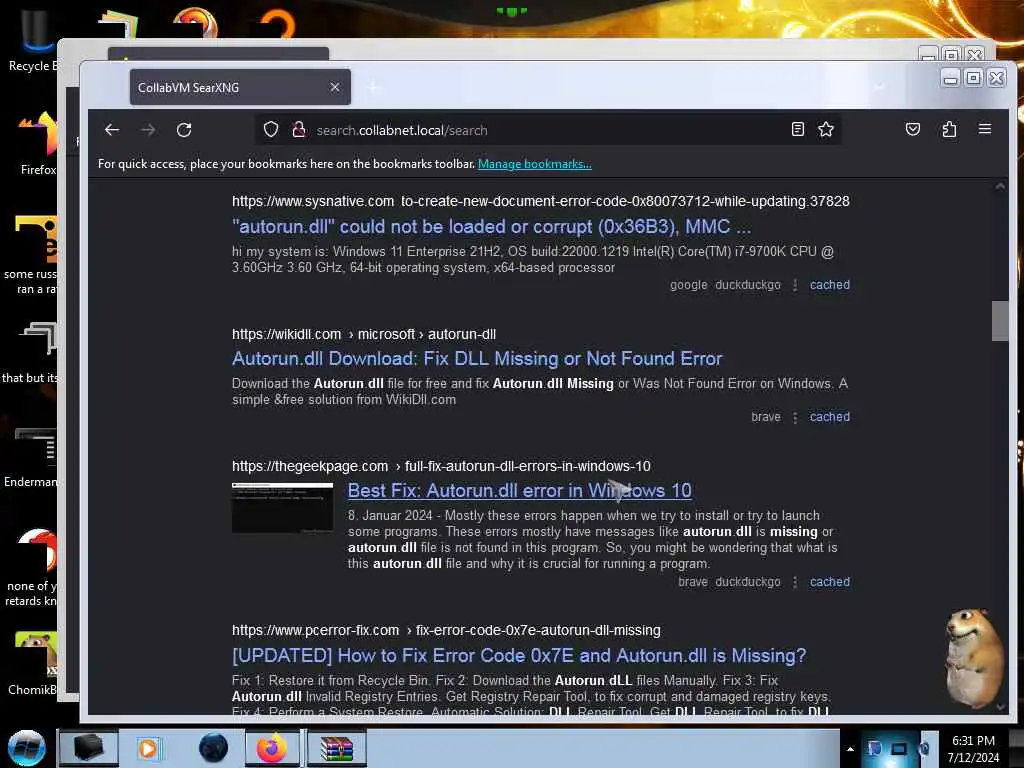The height and width of the screenshot is (768, 1024).
Task: Open cached version of wikidll result
Action: (x=829, y=417)
